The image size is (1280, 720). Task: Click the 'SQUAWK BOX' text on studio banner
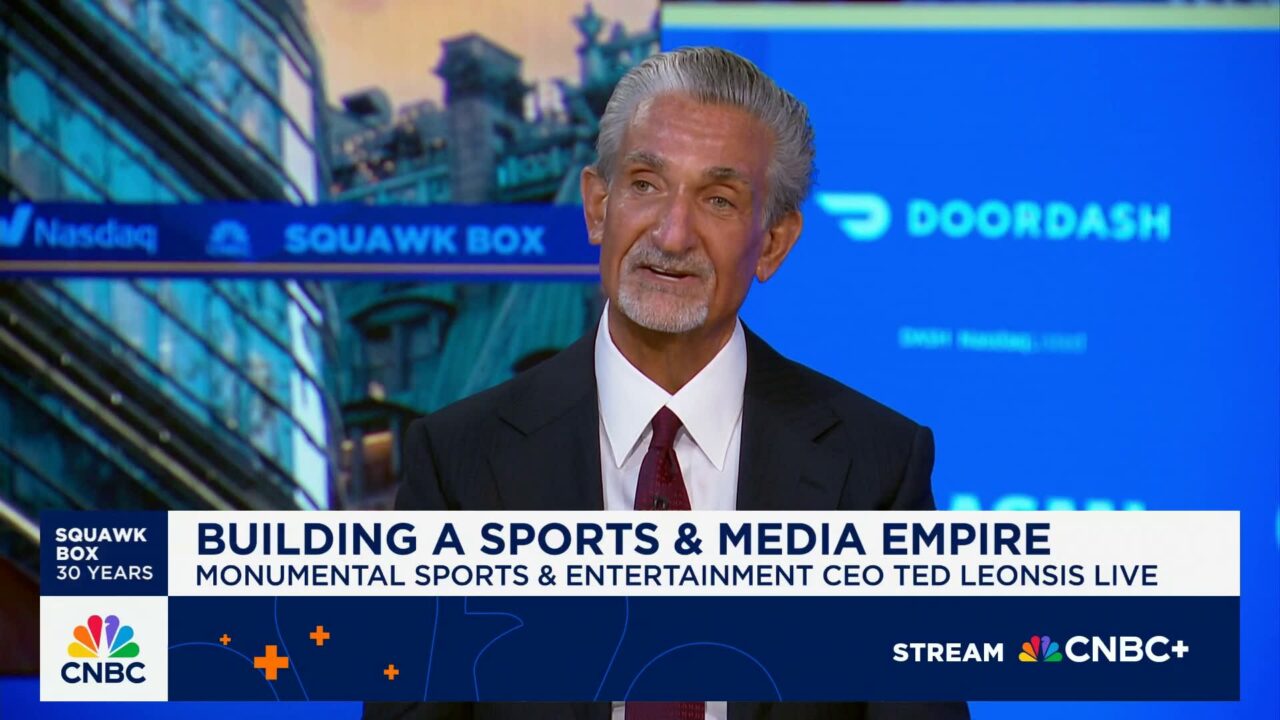pos(414,240)
